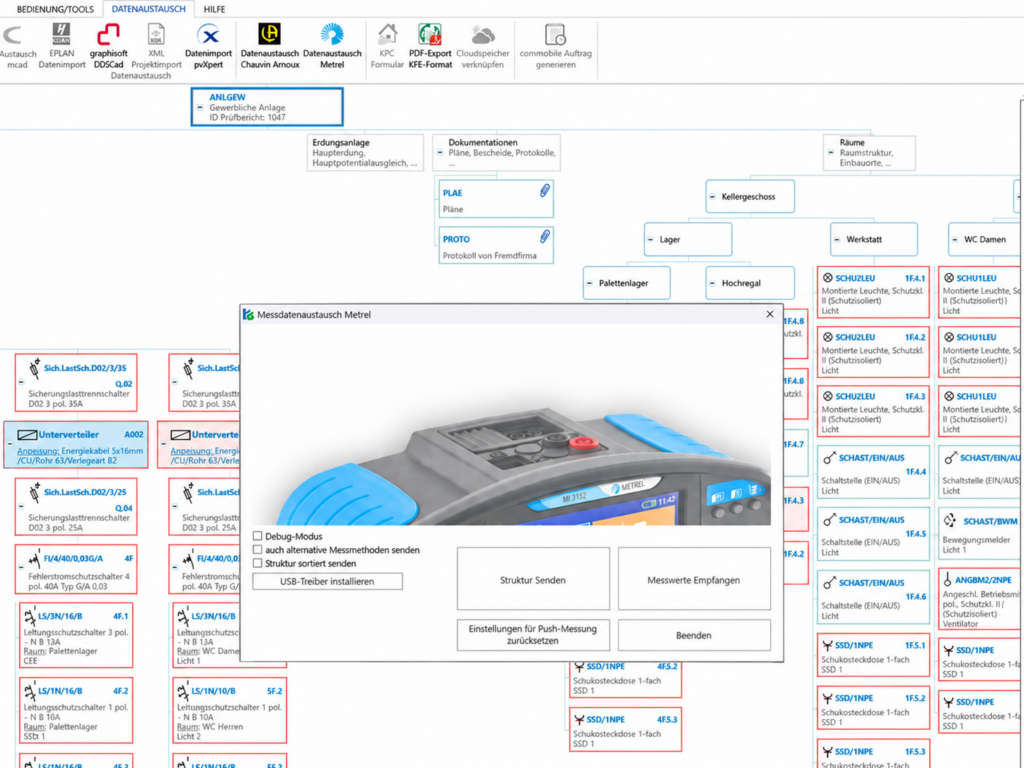
Task: Open Datenaustausch Metrel tool
Action: tap(332, 46)
